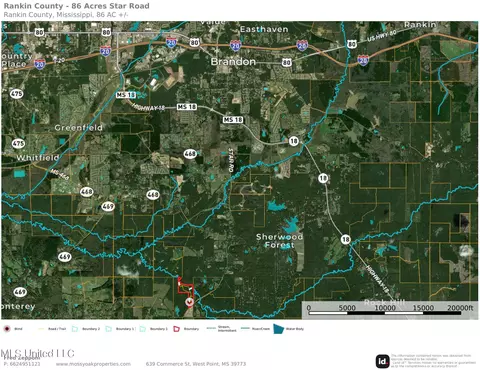Click the MS-468 road label

tap(60, 174)
